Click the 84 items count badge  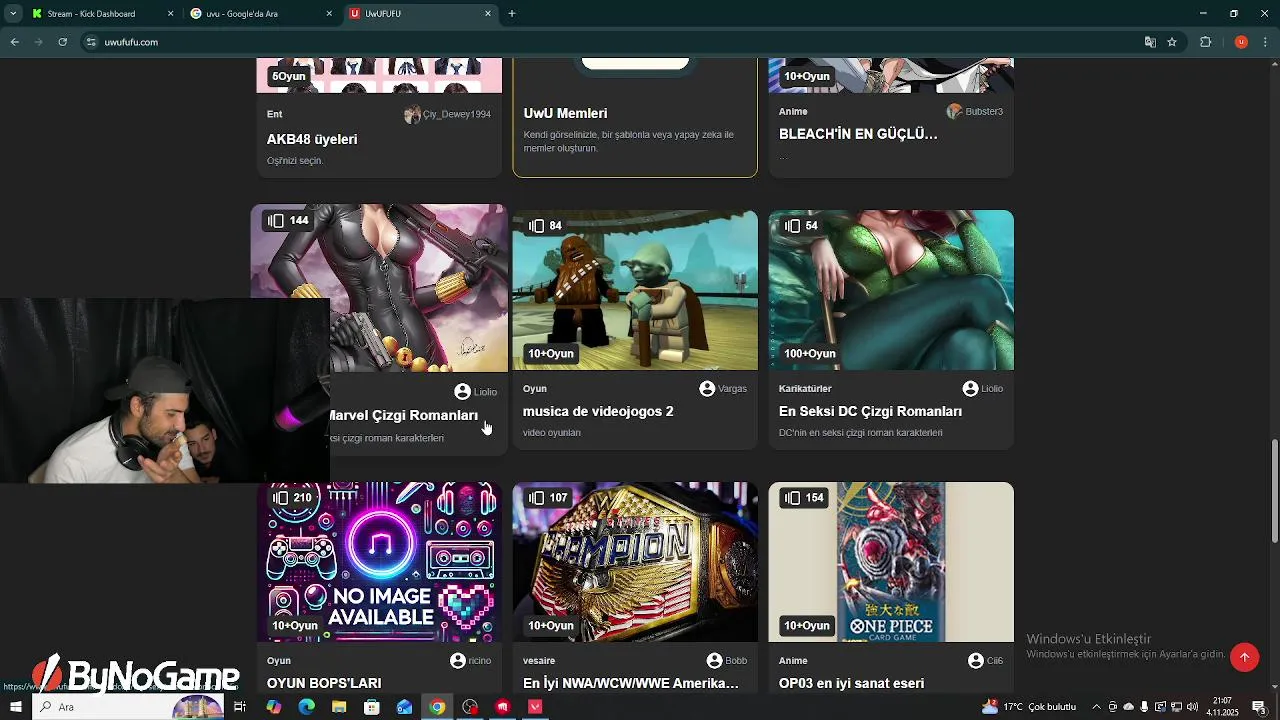click(545, 226)
